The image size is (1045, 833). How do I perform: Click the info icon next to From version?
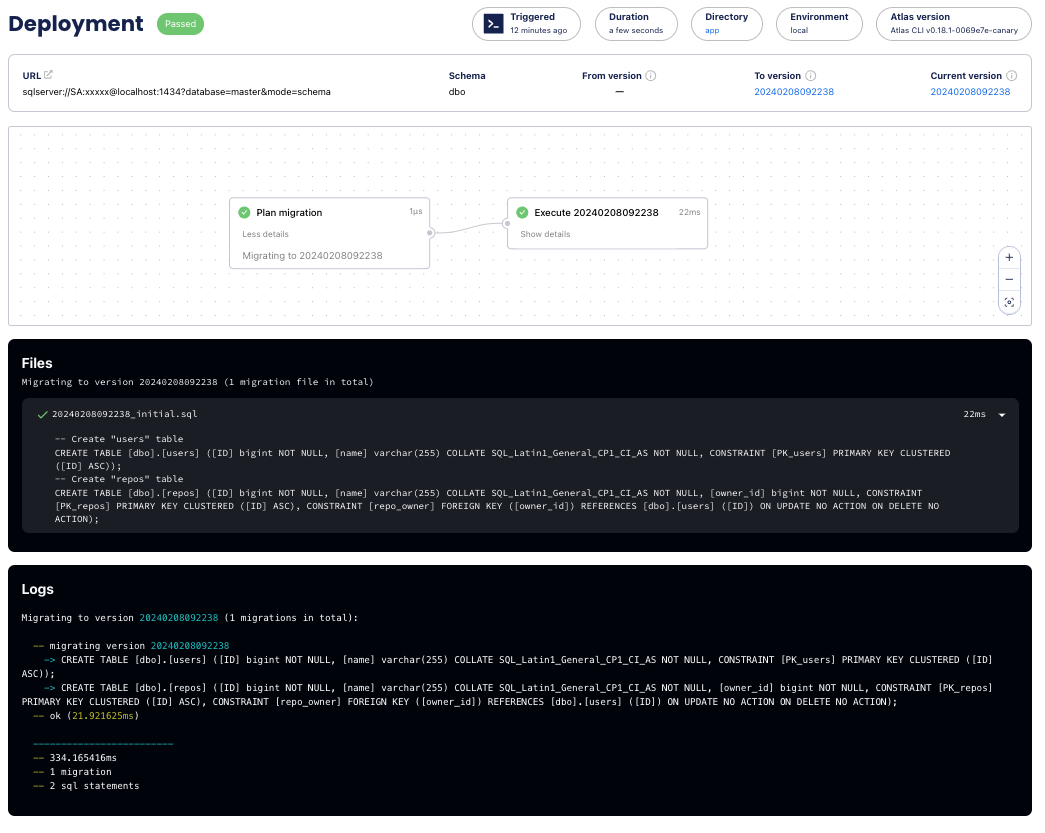point(651,76)
